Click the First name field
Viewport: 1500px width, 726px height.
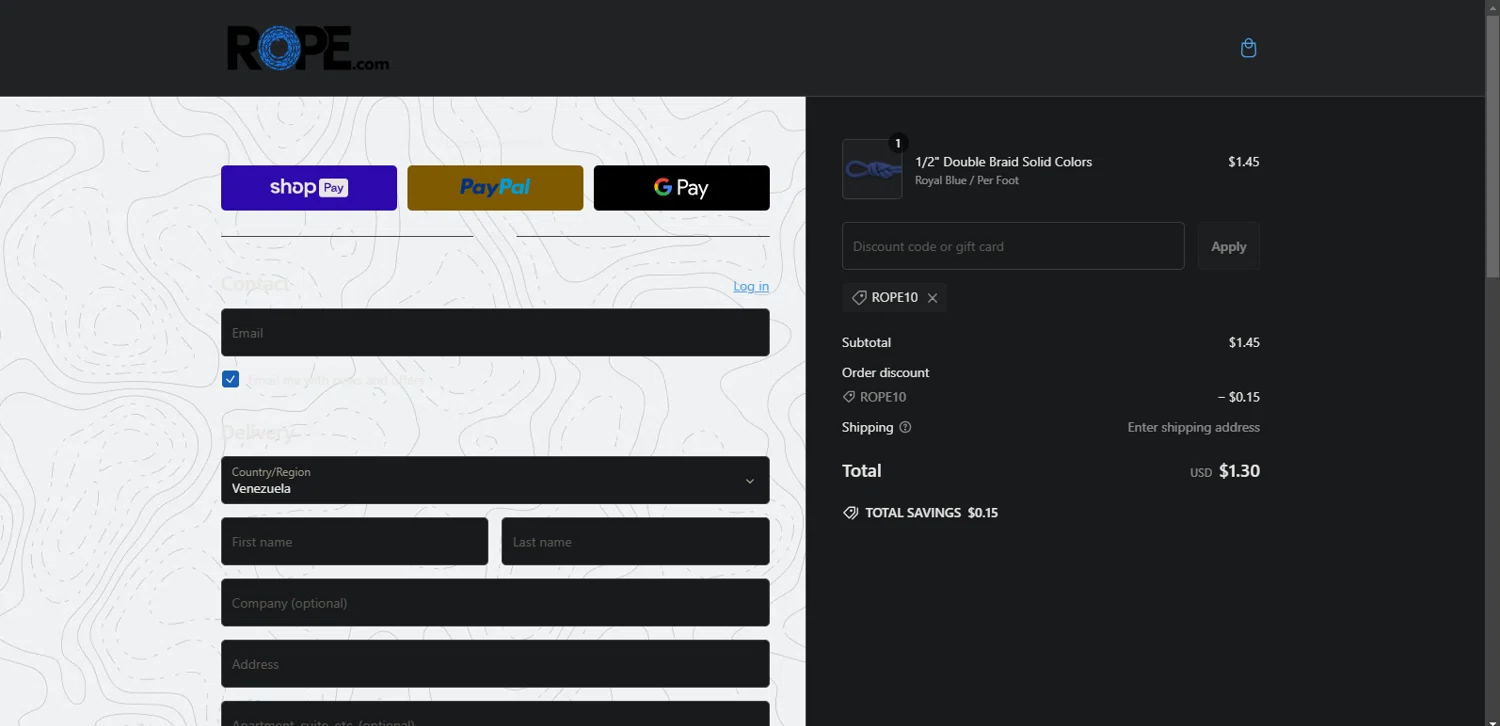click(x=354, y=541)
